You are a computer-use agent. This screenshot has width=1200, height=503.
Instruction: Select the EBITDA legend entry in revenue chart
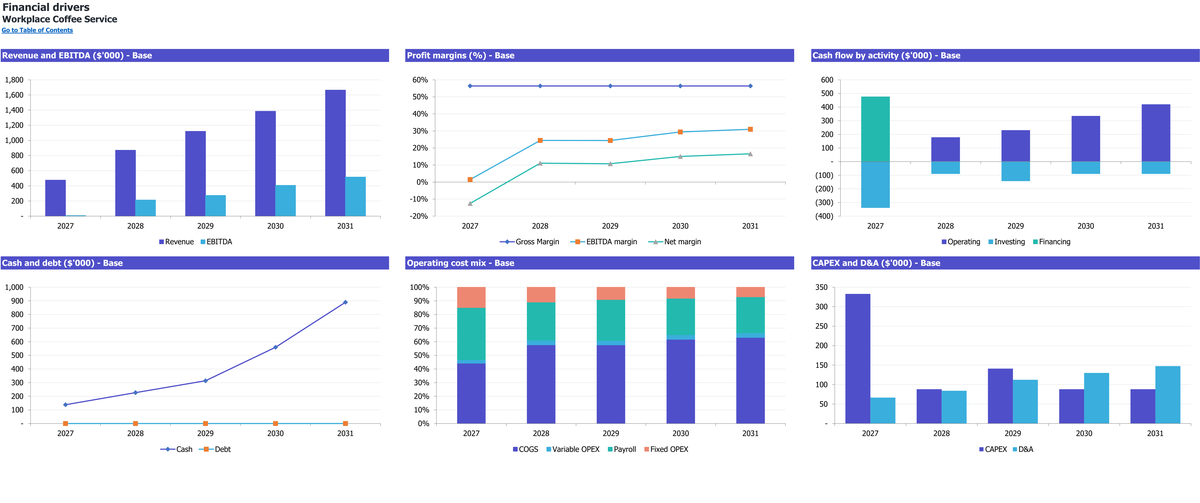(216, 242)
